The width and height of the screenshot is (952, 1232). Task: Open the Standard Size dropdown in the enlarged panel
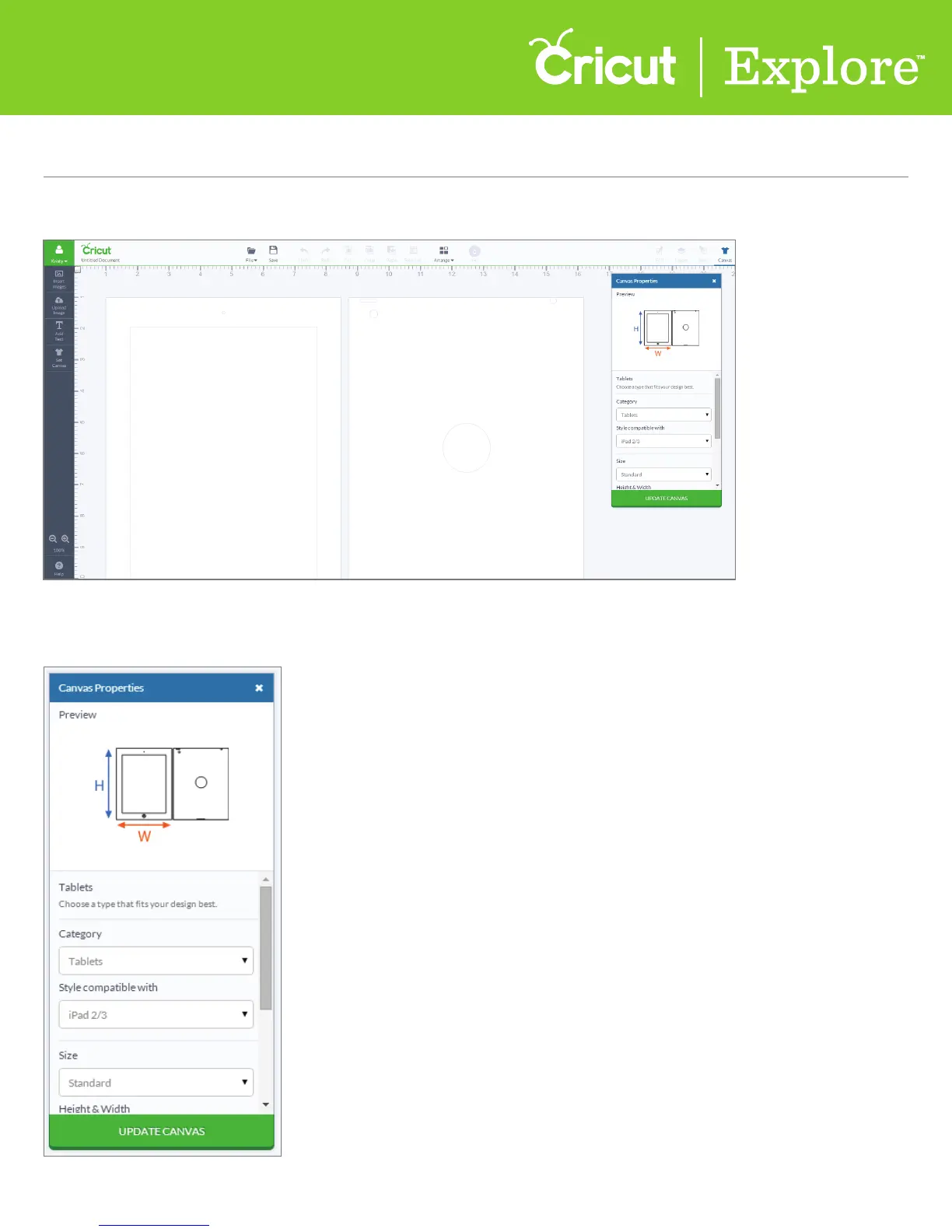click(156, 1082)
